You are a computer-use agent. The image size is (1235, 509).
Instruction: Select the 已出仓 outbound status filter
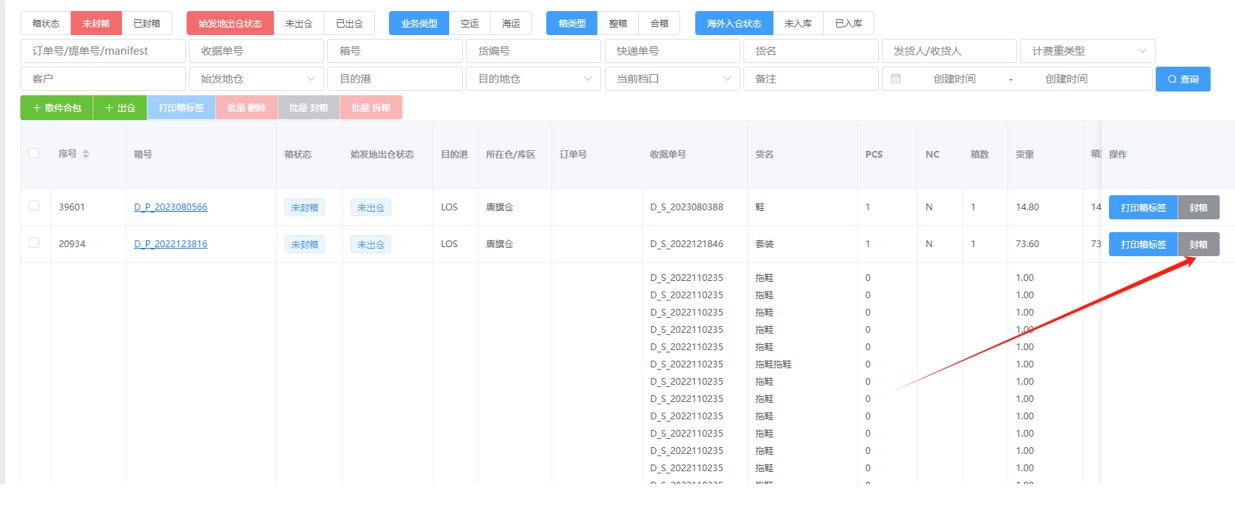coord(350,23)
